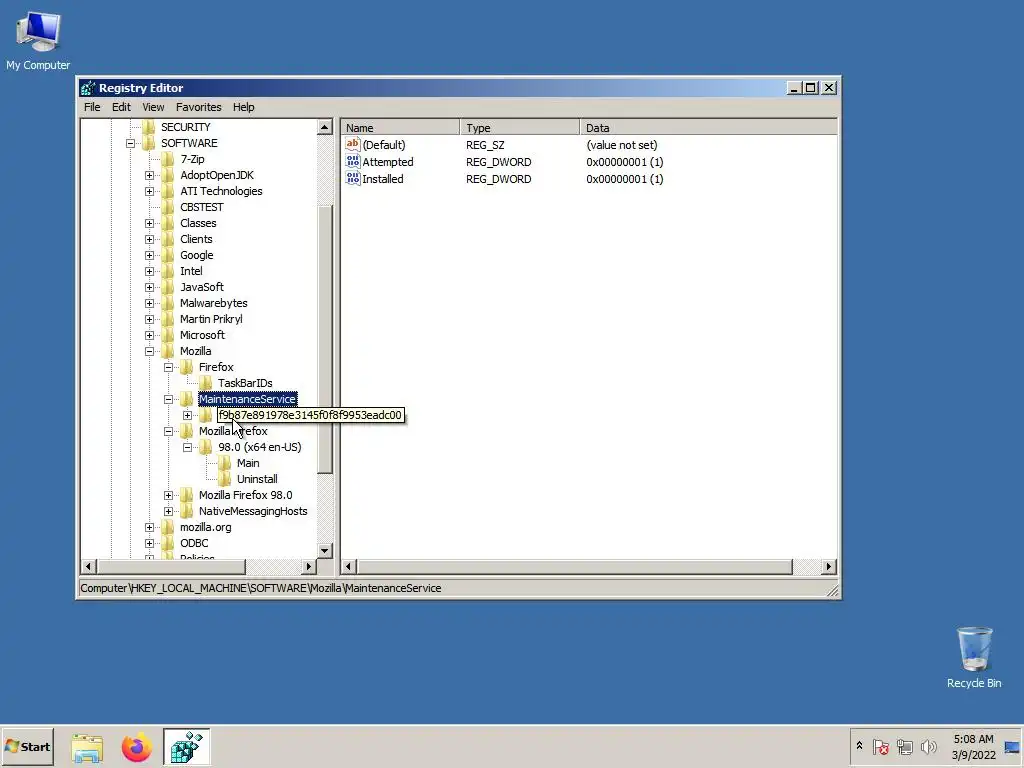The width and height of the screenshot is (1024, 768).
Task: Click the Registry Editor taskbar button
Action: click(x=187, y=747)
